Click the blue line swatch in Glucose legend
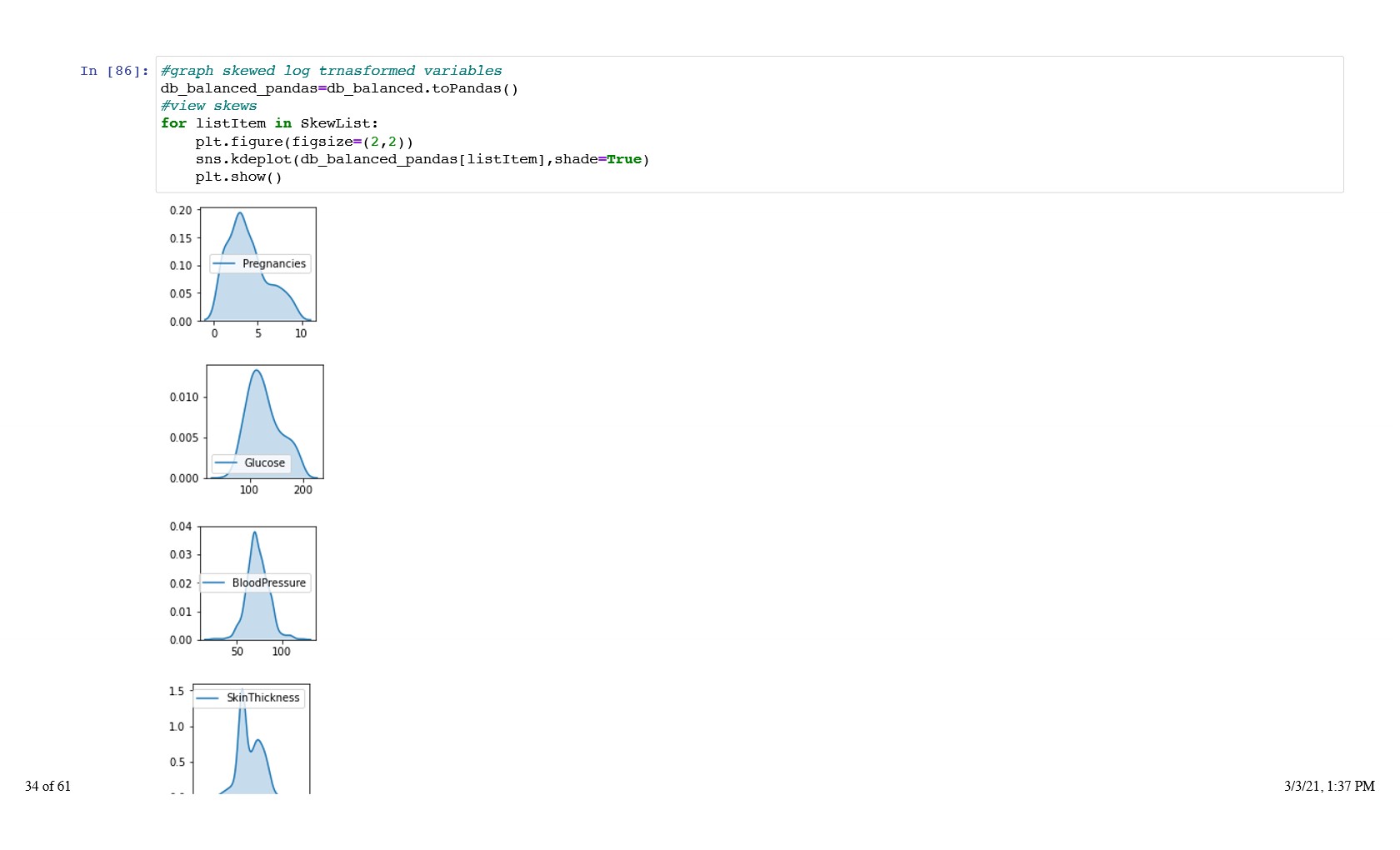 click(x=226, y=463)
